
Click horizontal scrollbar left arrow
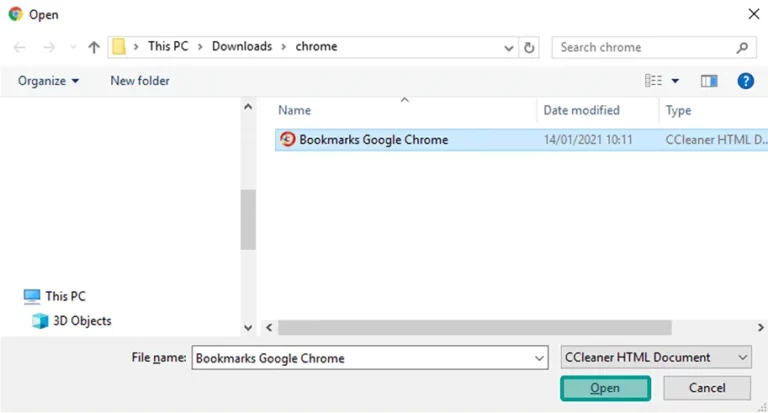coord(269,328)
